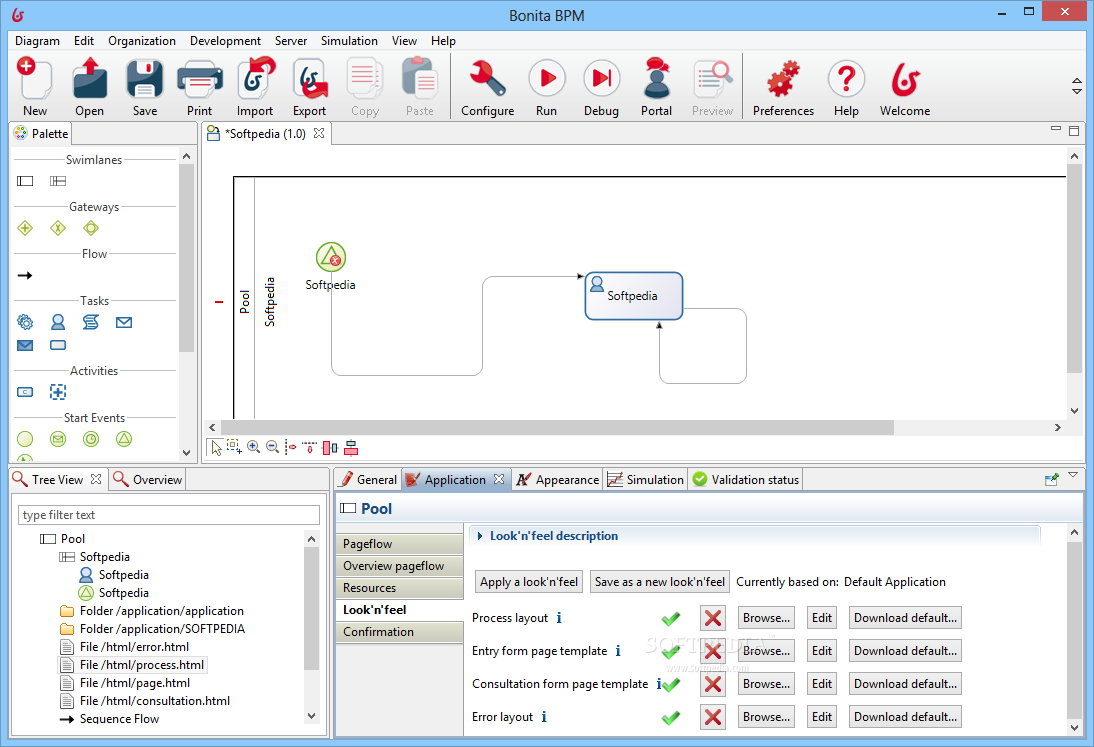Click the palette vertical scrollbar
Screen dimensions: 1094x747
(186, 258)
